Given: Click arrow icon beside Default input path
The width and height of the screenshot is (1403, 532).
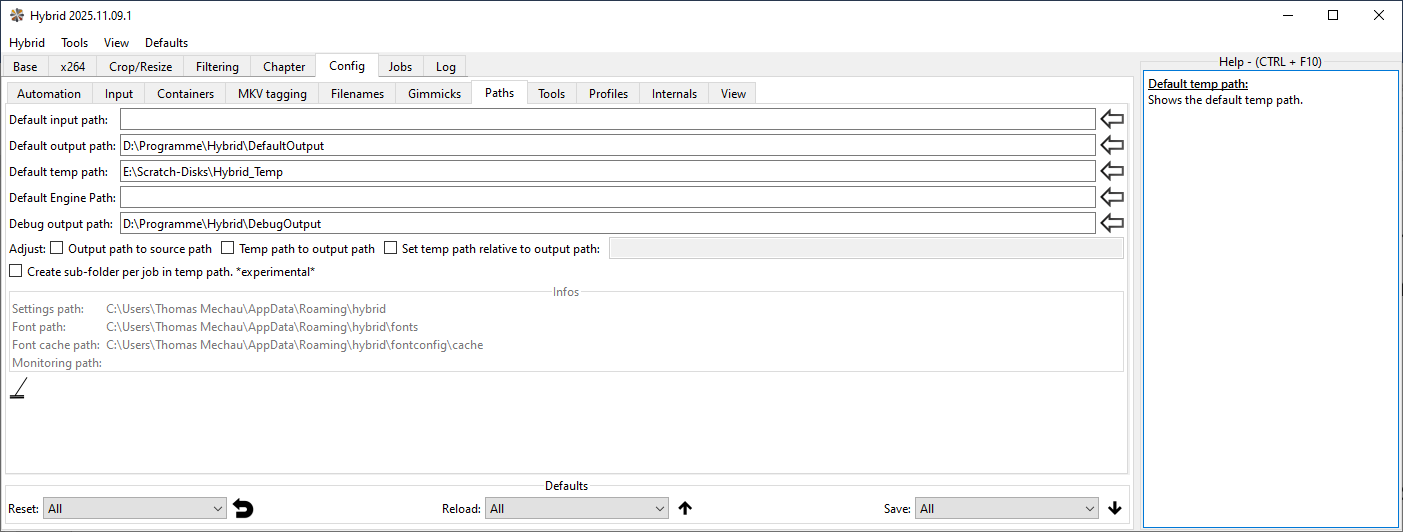Looking at the screenshot, I should pyautogui.click(x=1112, y=119).
